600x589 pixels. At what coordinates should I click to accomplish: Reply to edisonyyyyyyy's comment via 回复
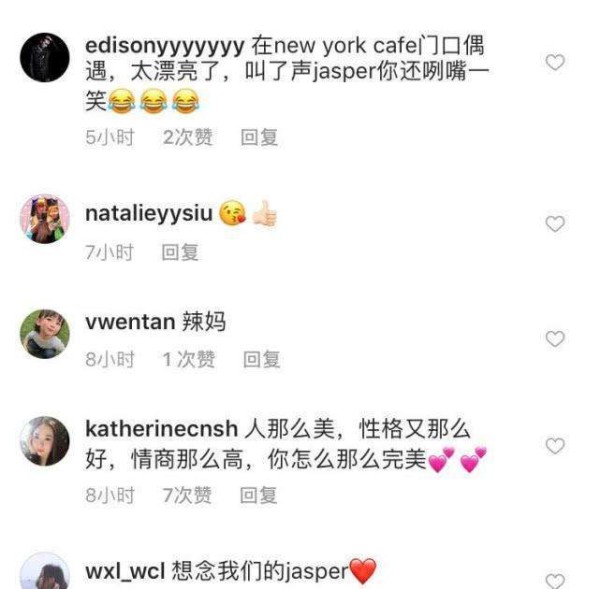coord(259,137)
